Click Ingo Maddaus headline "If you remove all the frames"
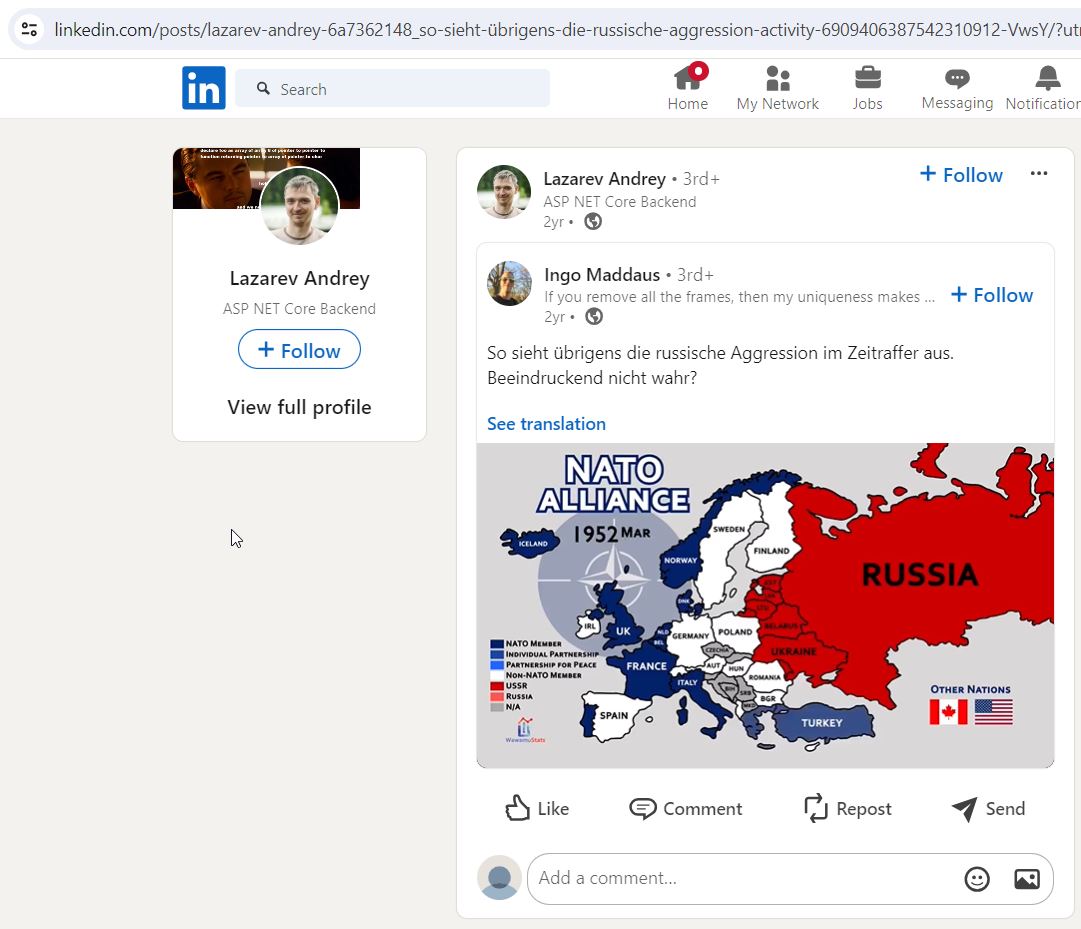Image resolution: width=1081 pixels, height=929 pixels. click(739, 297)
